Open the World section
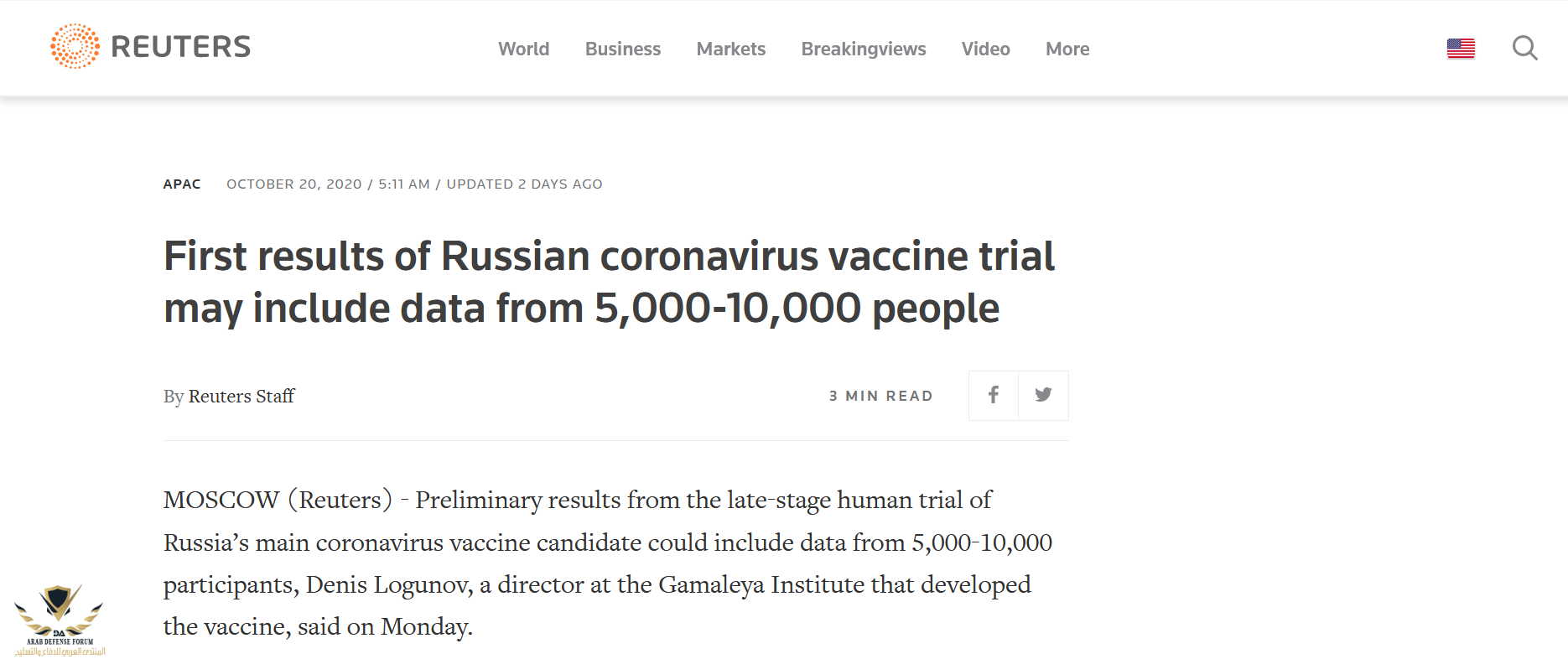This screenshot has width=1568, height=659. pos(523,49)
